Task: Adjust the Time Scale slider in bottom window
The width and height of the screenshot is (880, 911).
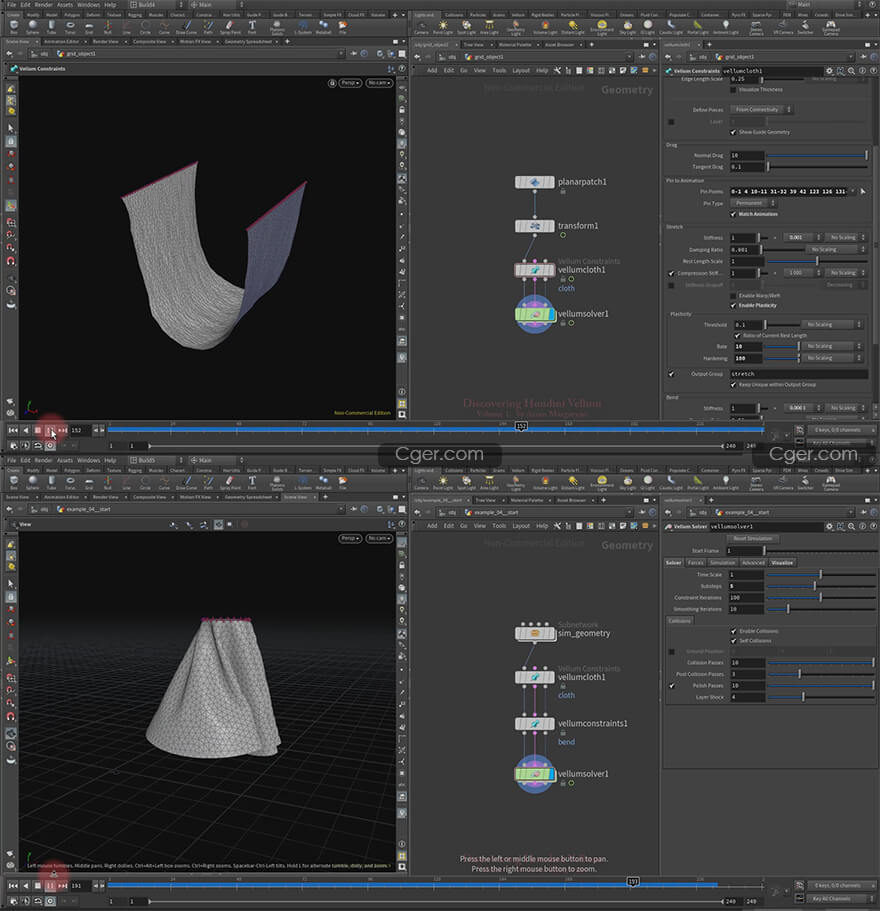Action: point(821,575)
